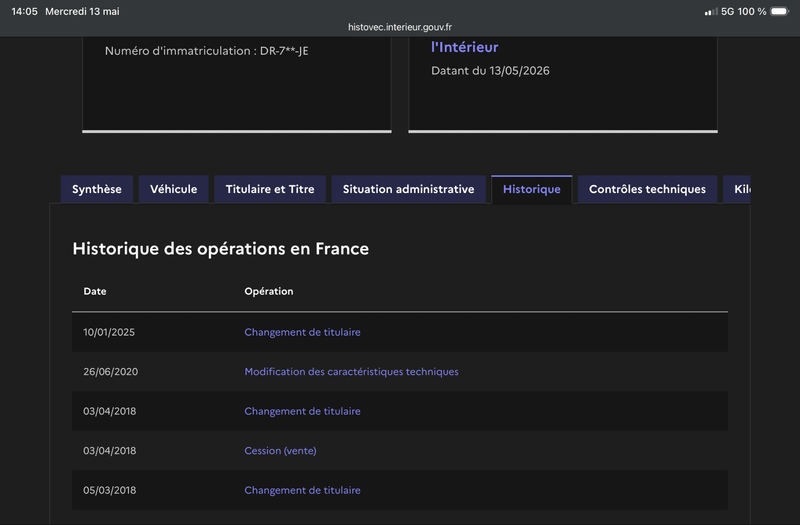Tap the battery icon in status bar

pyautogui.click(x=780, y=11)
